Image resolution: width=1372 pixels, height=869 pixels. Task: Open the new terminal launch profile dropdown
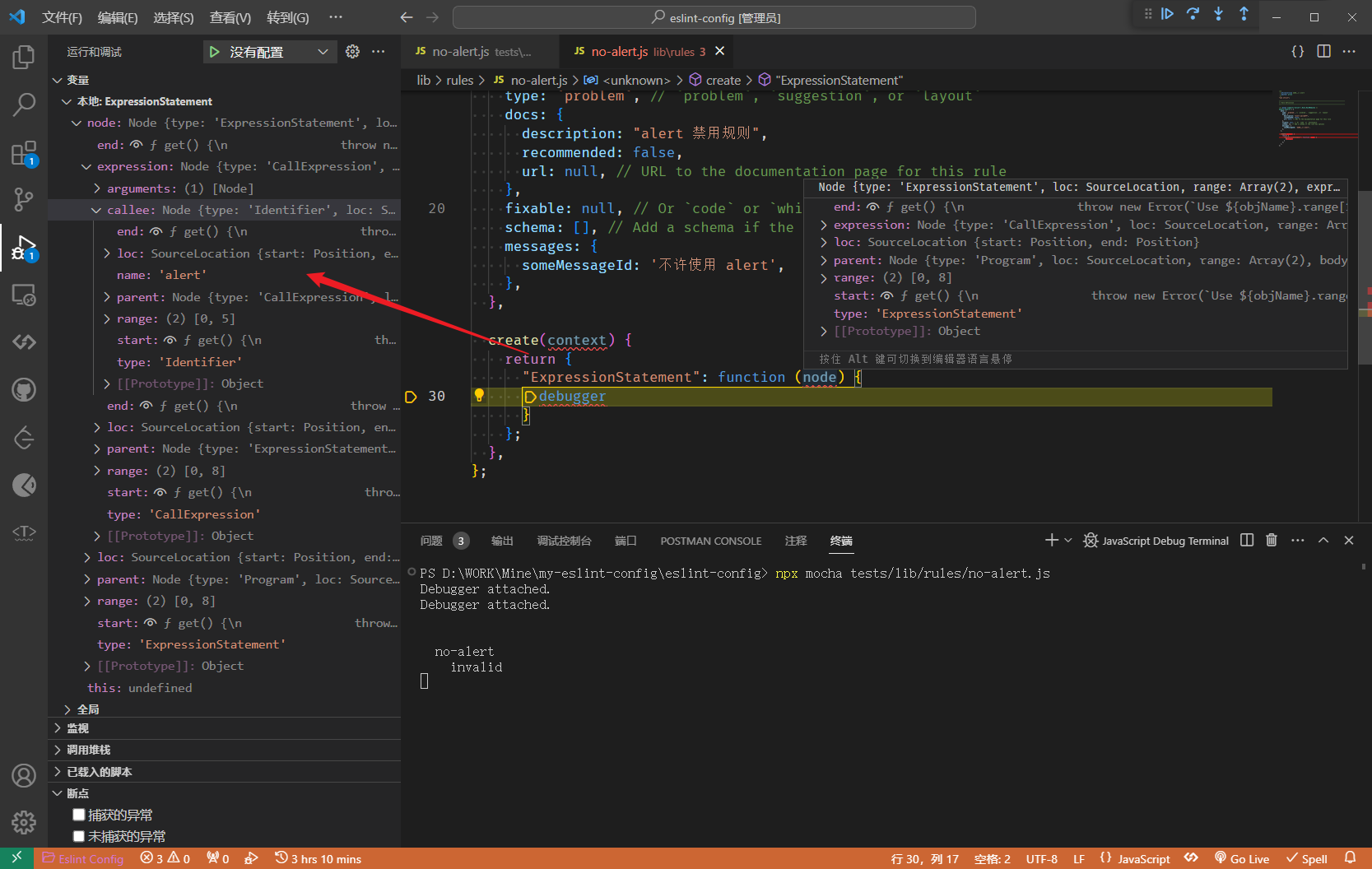pos(1068,540)
